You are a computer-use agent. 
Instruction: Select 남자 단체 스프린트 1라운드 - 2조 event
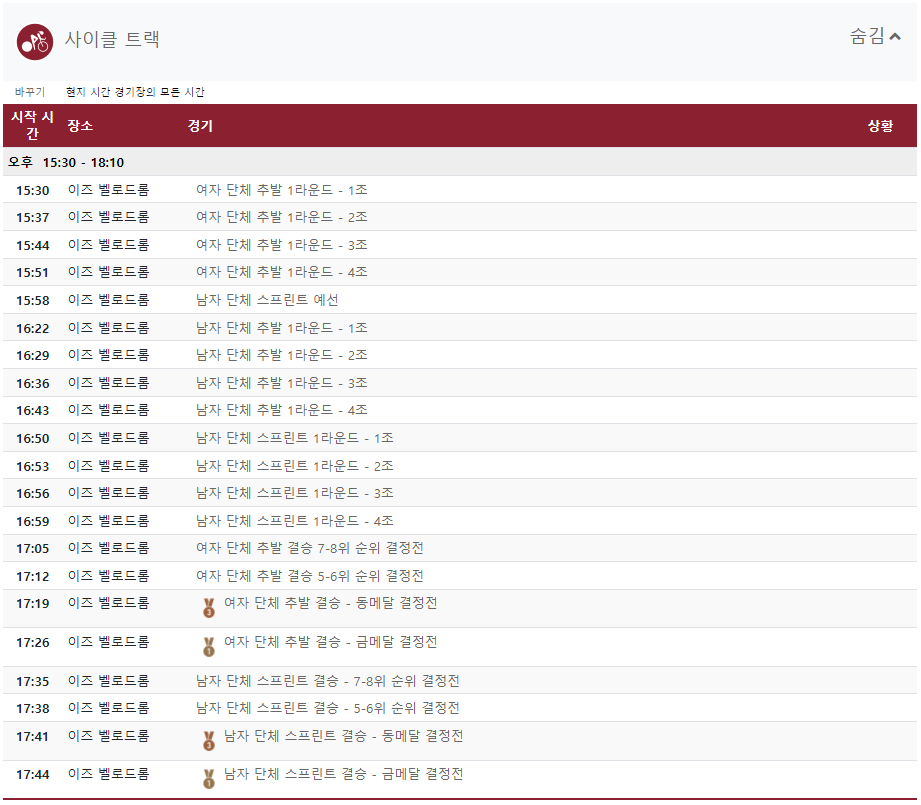294,466
